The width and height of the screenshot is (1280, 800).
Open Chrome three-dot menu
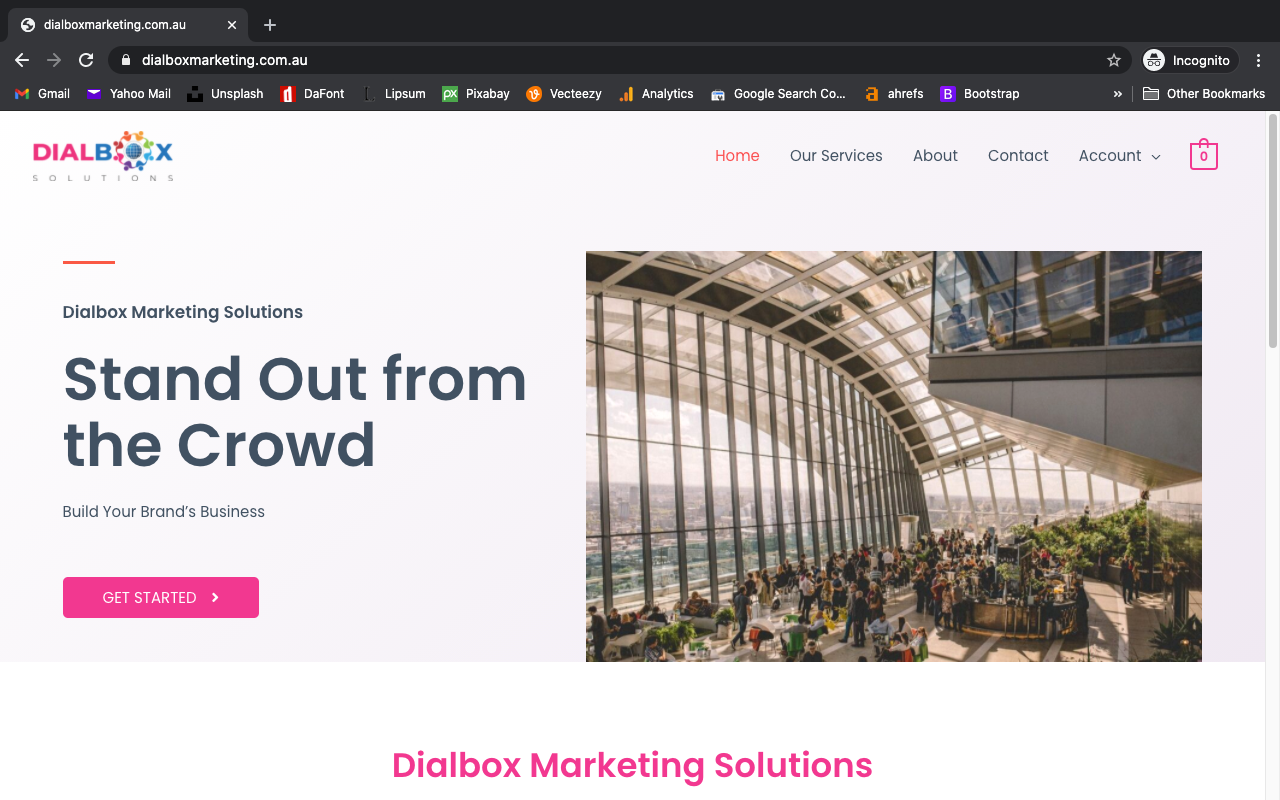tap(1259, 60)
